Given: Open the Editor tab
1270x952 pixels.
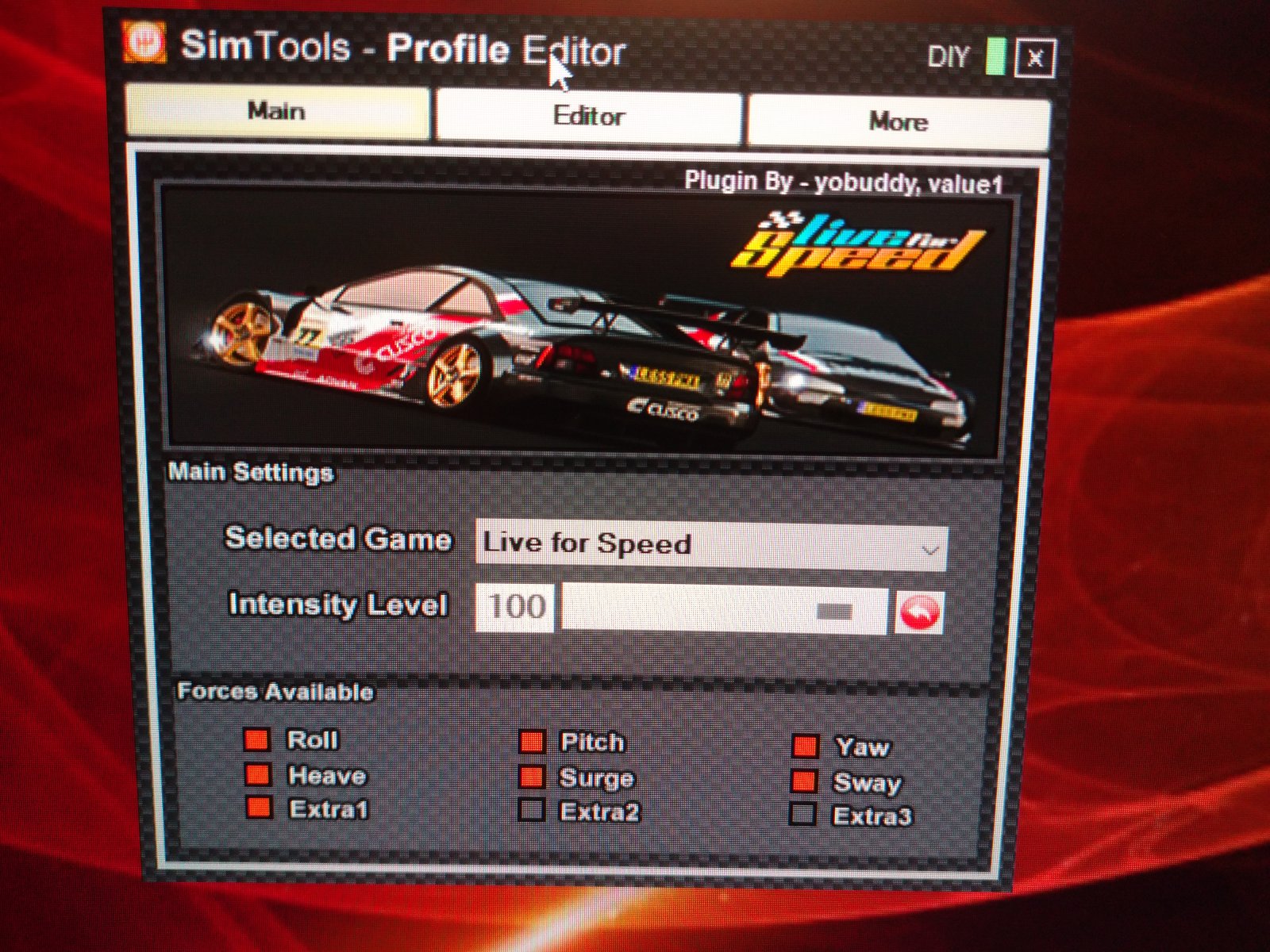Looking at the screenshot, I should [x=589, y=117].
